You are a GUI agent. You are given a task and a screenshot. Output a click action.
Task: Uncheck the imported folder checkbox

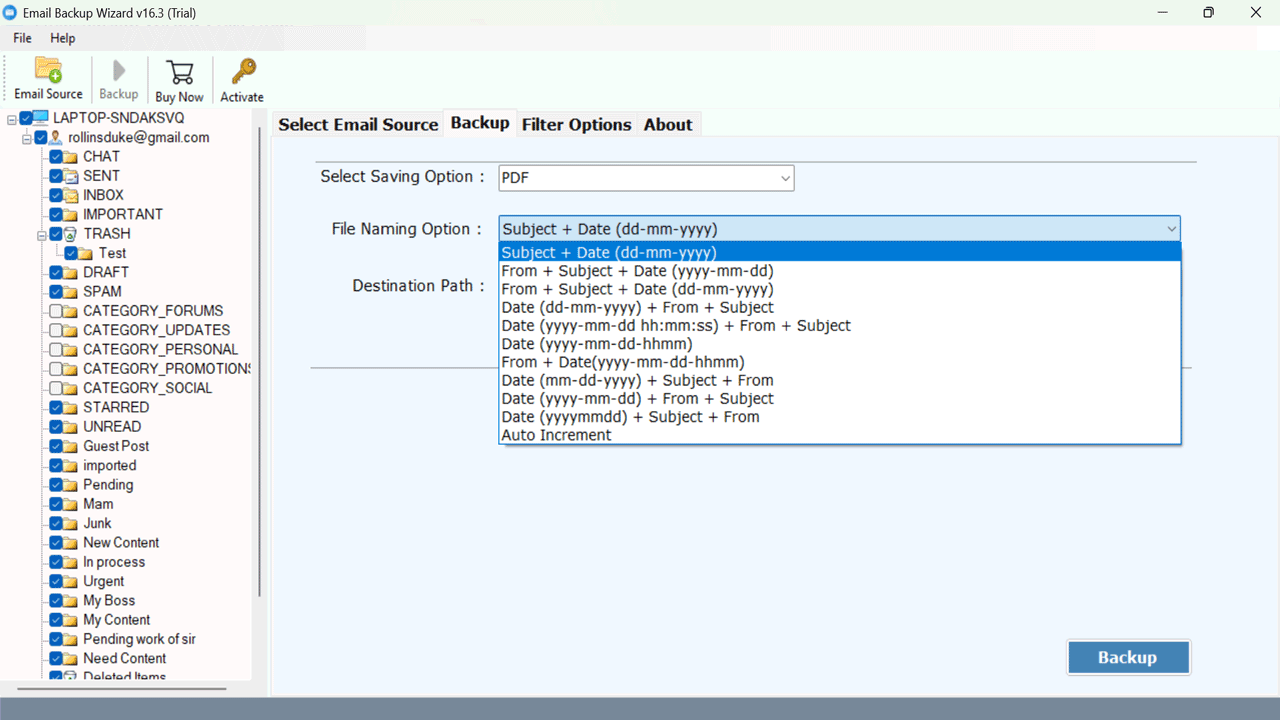coord(56,466)
